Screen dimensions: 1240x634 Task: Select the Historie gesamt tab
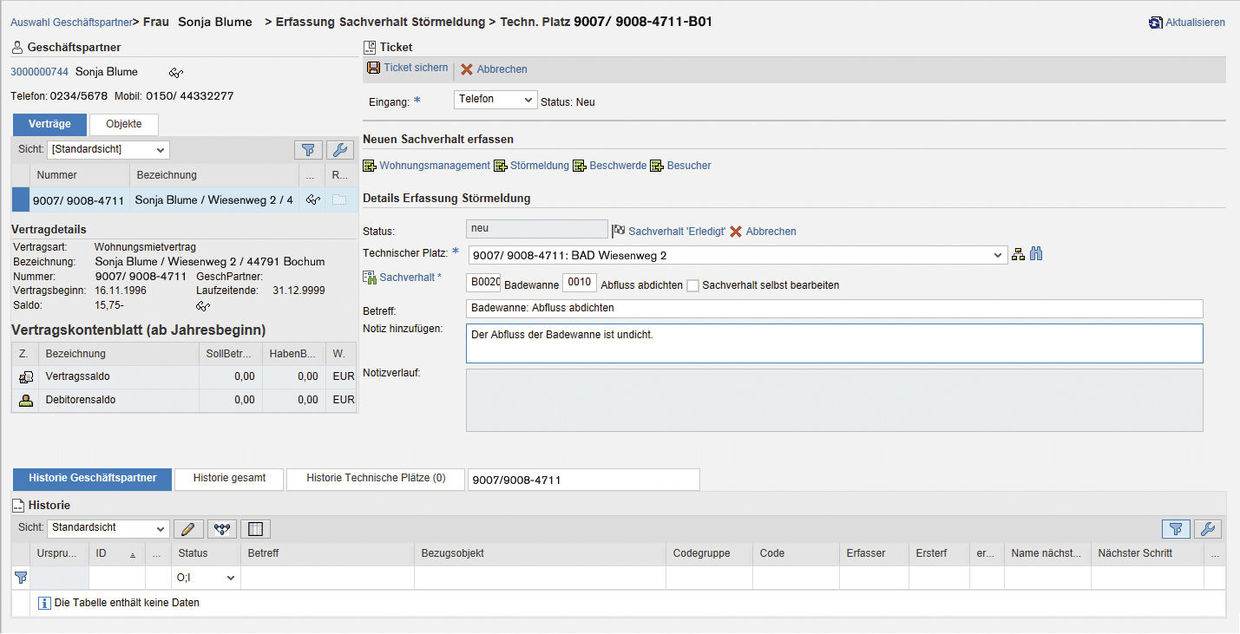(229, 479)
